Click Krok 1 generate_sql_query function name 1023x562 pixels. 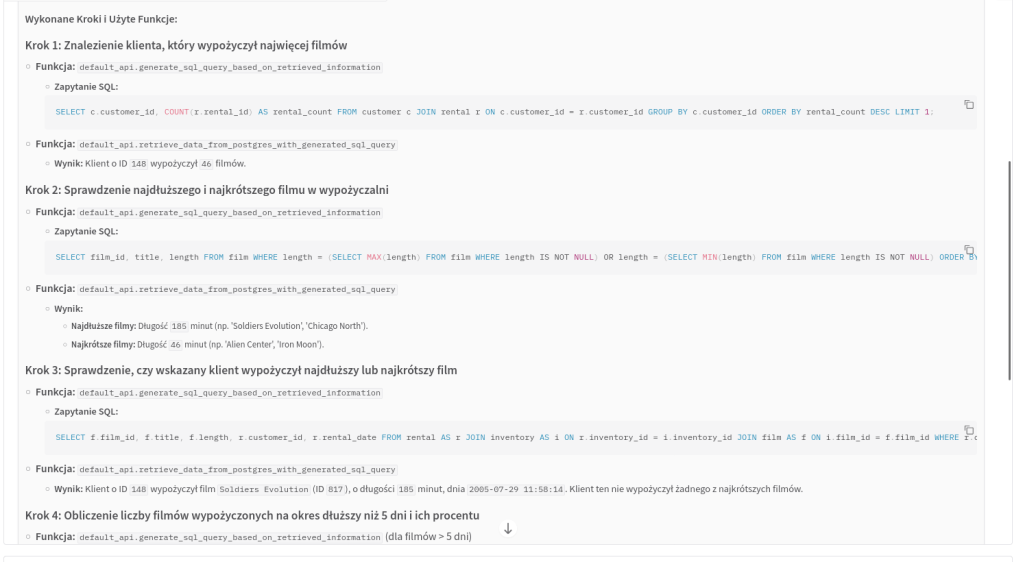tap(229, 67)
